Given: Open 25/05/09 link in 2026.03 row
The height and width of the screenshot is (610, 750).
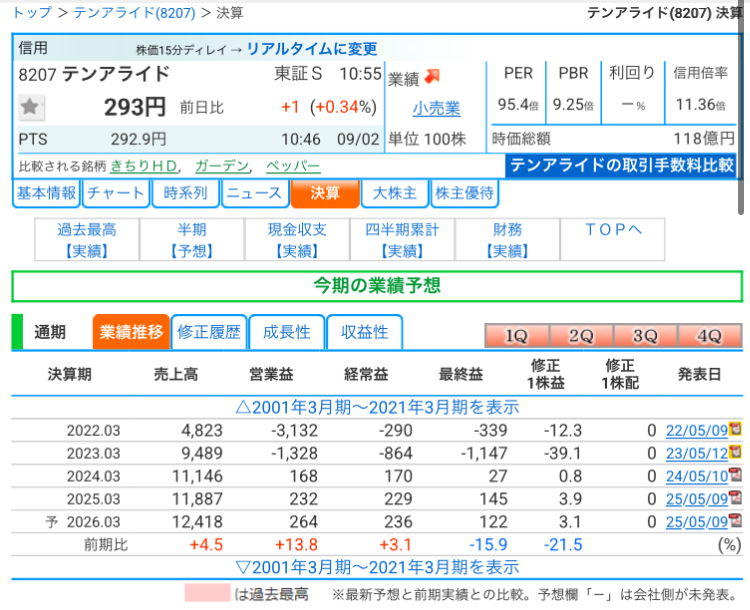Looking at the screenshot, I should pyautogui.click(x=697, y=522).
